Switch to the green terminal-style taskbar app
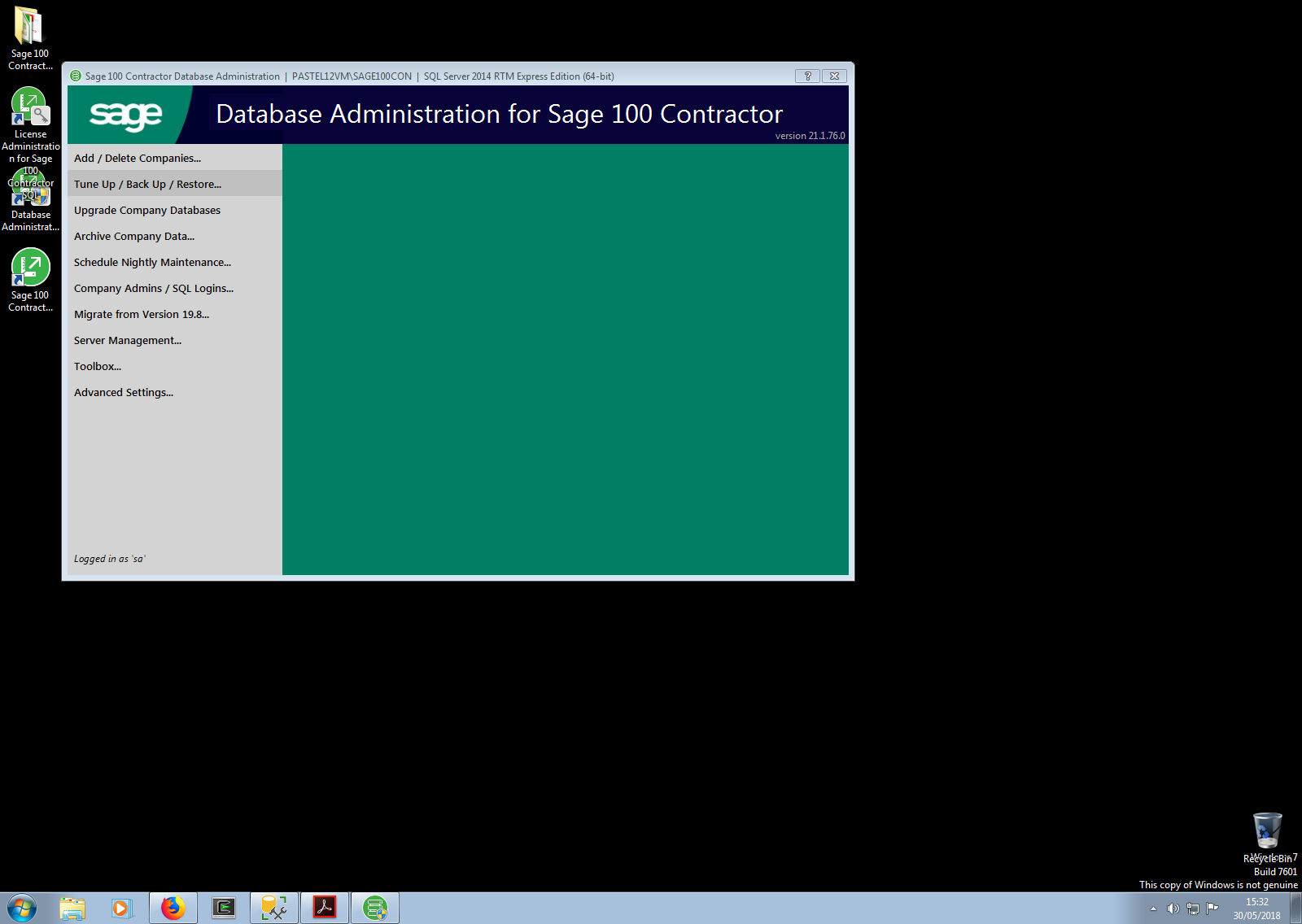The height and width of the screenshot is (924, 1302). (x=224, y=908)
